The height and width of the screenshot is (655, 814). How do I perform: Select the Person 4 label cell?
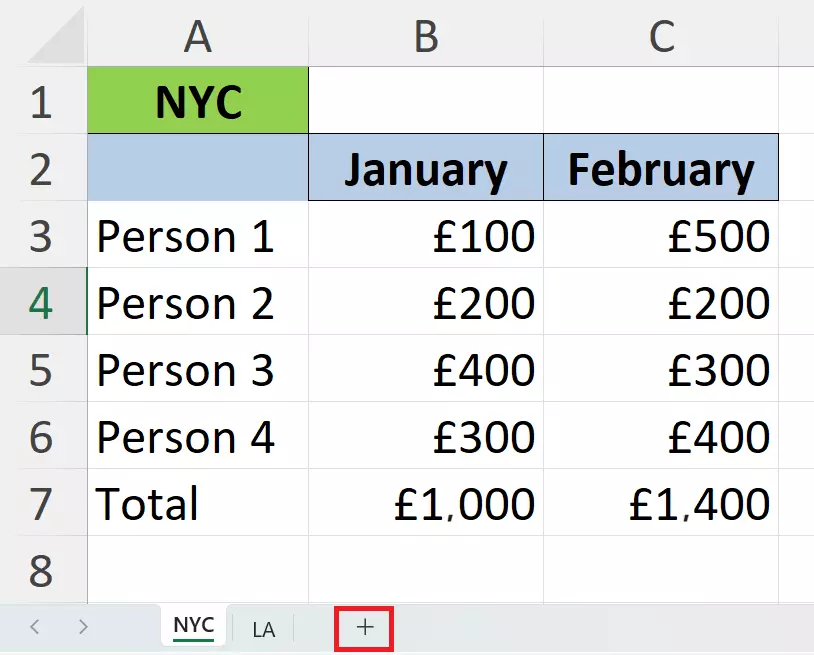(x=197, y=437)
